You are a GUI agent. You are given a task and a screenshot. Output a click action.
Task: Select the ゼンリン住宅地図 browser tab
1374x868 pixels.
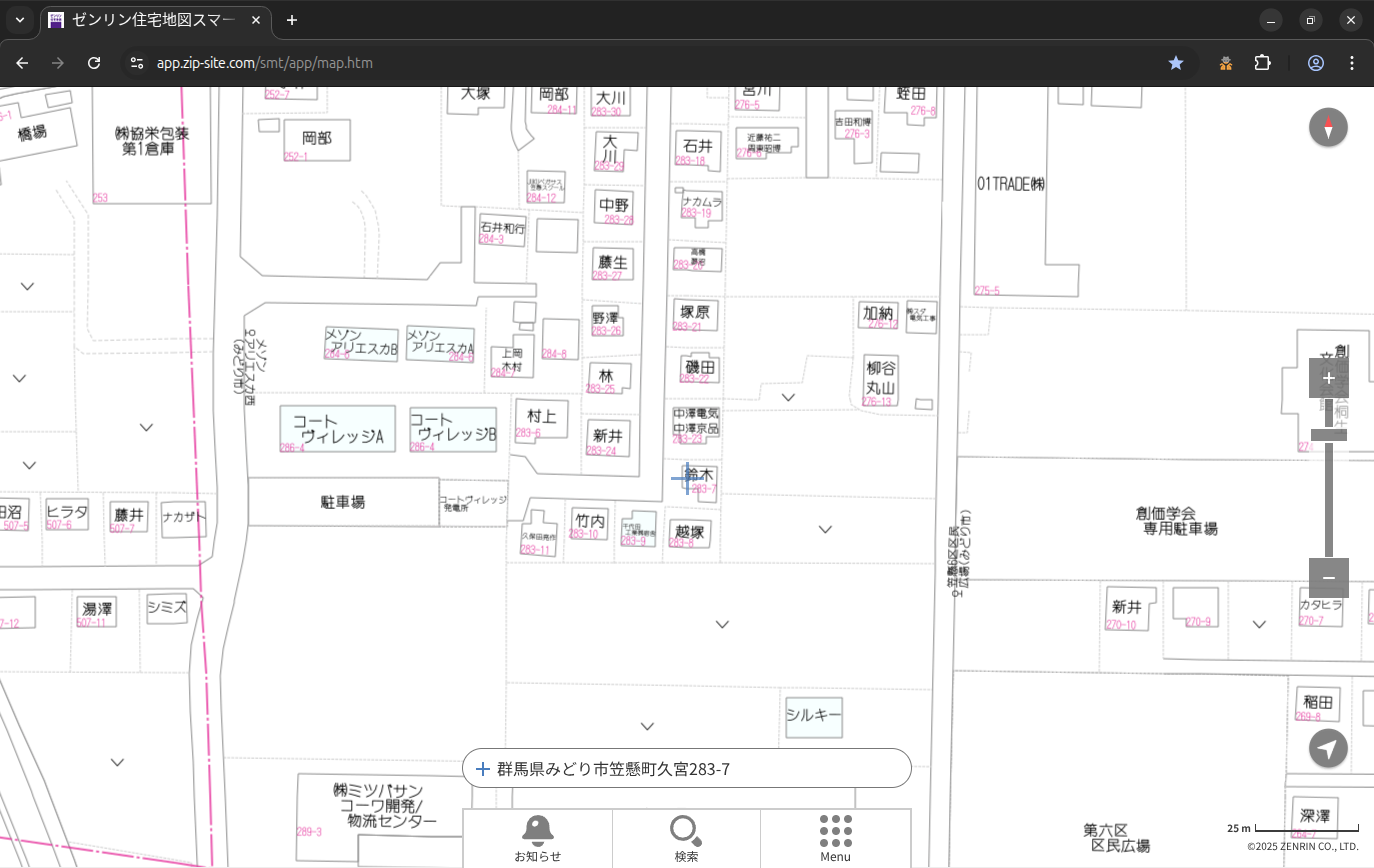point(150,20)
